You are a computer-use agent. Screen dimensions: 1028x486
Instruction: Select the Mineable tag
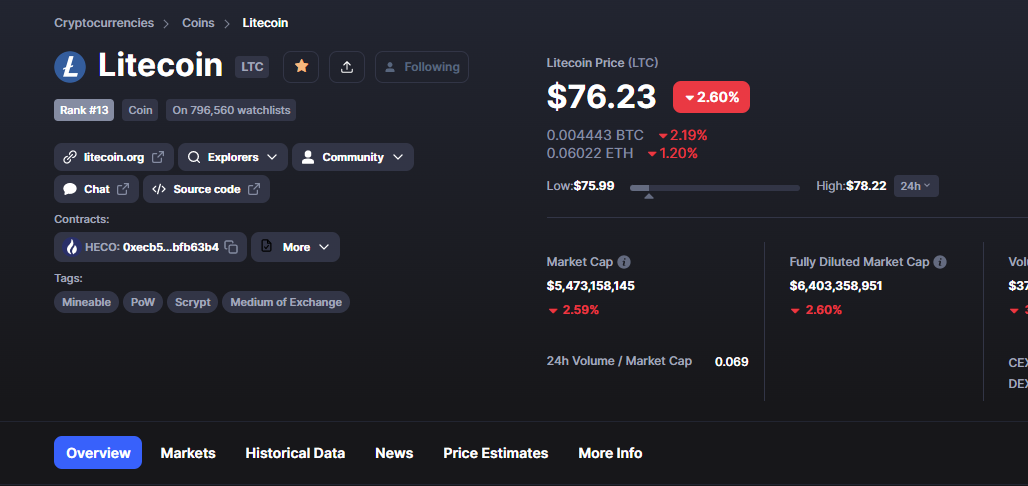point(87,302)
